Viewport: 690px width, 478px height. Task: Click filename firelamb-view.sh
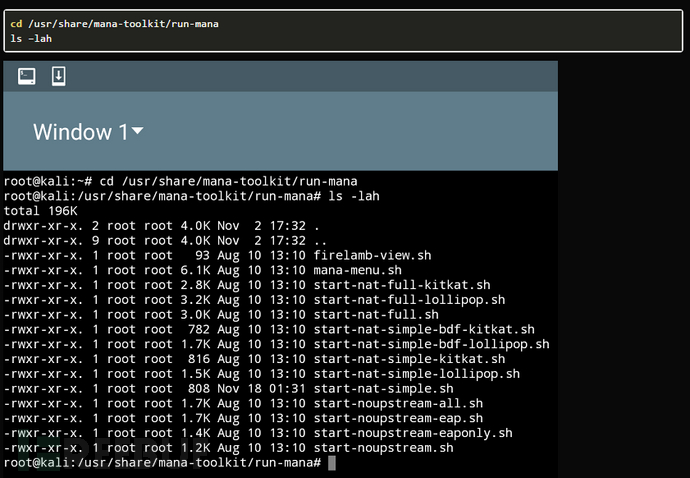tap(372, 255)
